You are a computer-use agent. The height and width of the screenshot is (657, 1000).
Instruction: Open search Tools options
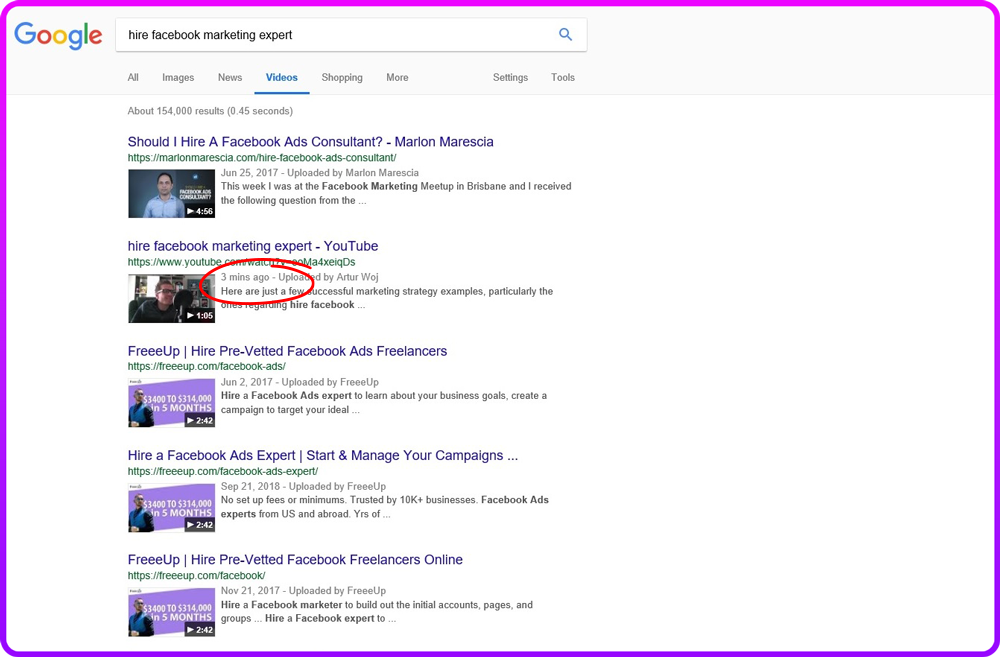(562, 77)
